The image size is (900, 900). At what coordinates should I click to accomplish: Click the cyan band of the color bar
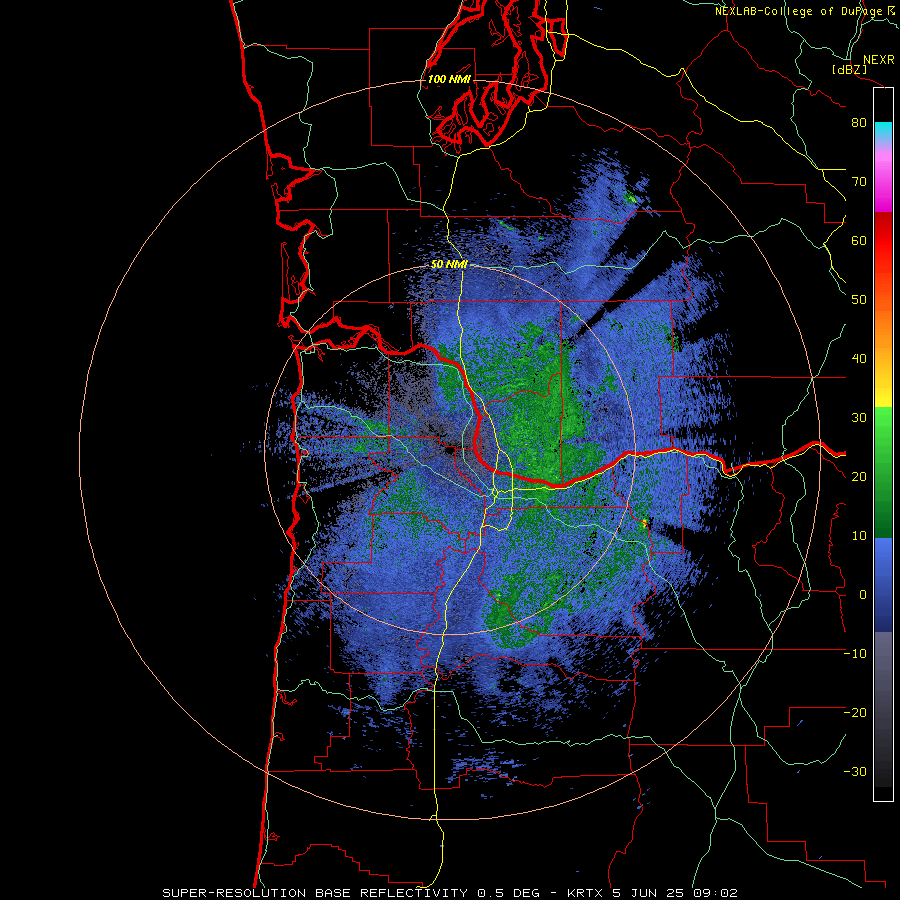tap(883, 130)
